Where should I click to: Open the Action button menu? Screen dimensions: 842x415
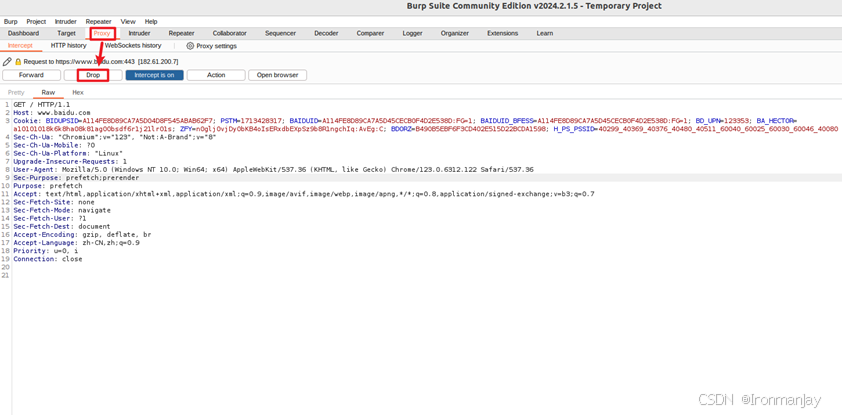pos(216,75)
